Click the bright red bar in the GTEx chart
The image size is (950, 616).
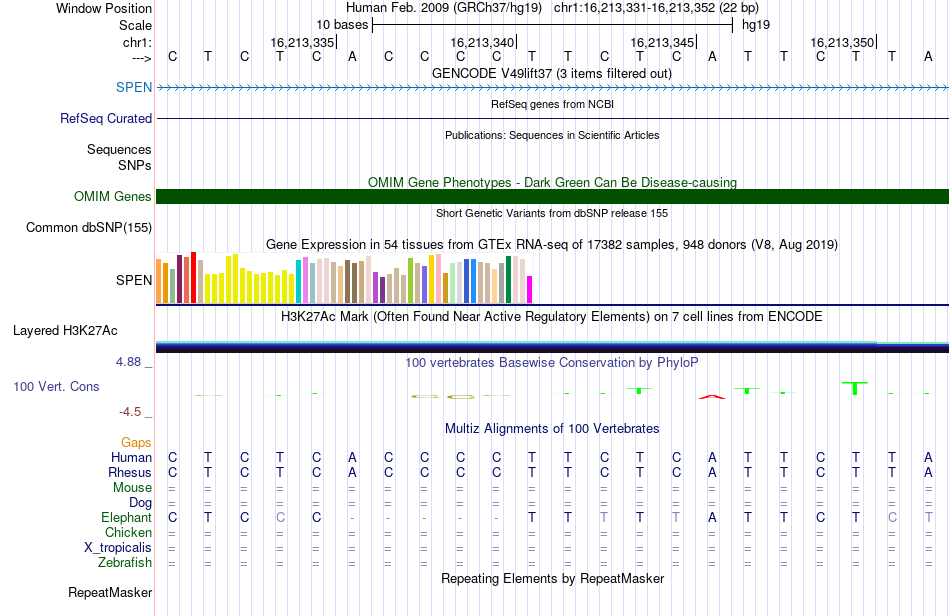tap(193, 277)
